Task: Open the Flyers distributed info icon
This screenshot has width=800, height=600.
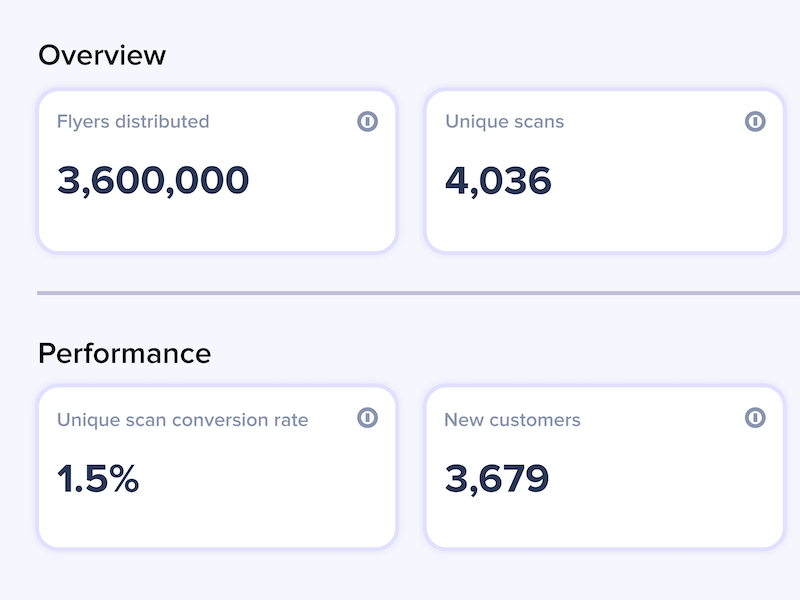Action: tap(367, 121)
